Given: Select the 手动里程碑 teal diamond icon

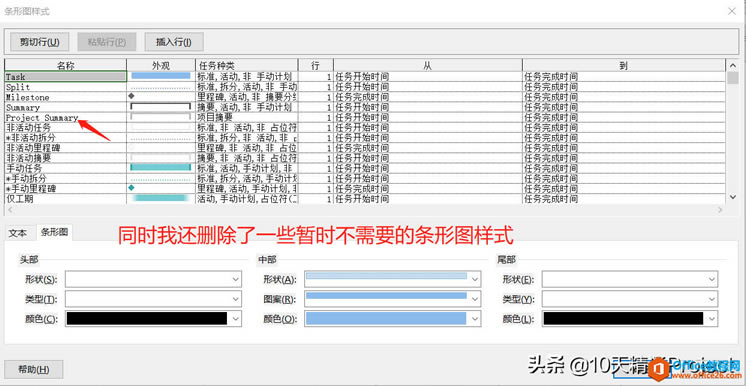Looking at the screenshot, I should pos(132,188).
